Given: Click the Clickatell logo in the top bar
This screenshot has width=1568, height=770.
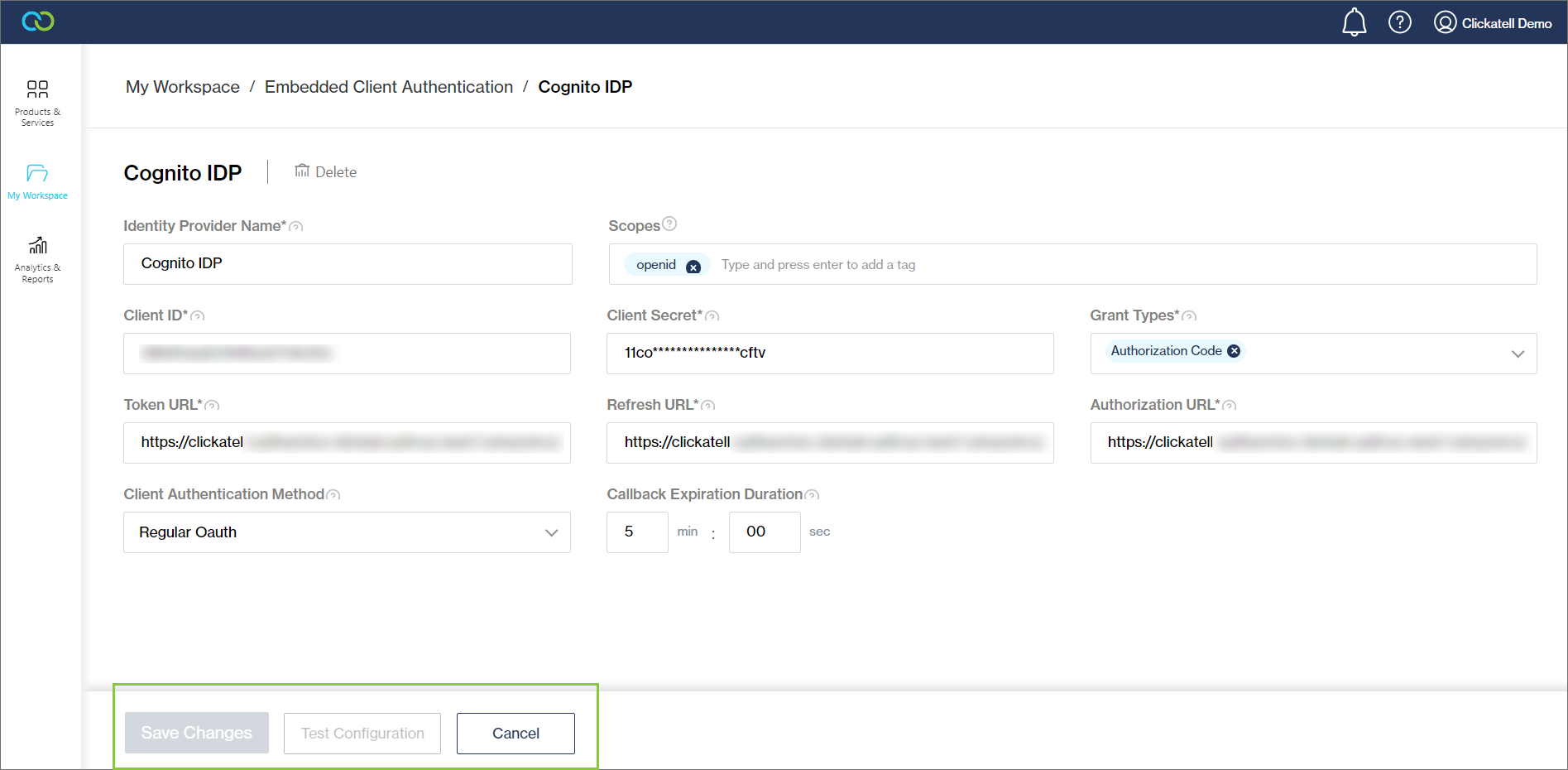Looking at the screenshot, I should (37, 22).
